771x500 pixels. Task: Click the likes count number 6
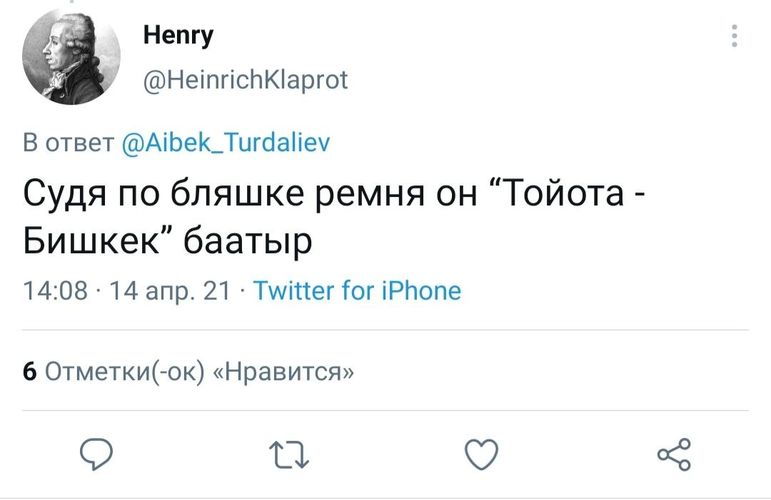pyautogui.click(x=30, y=372)
